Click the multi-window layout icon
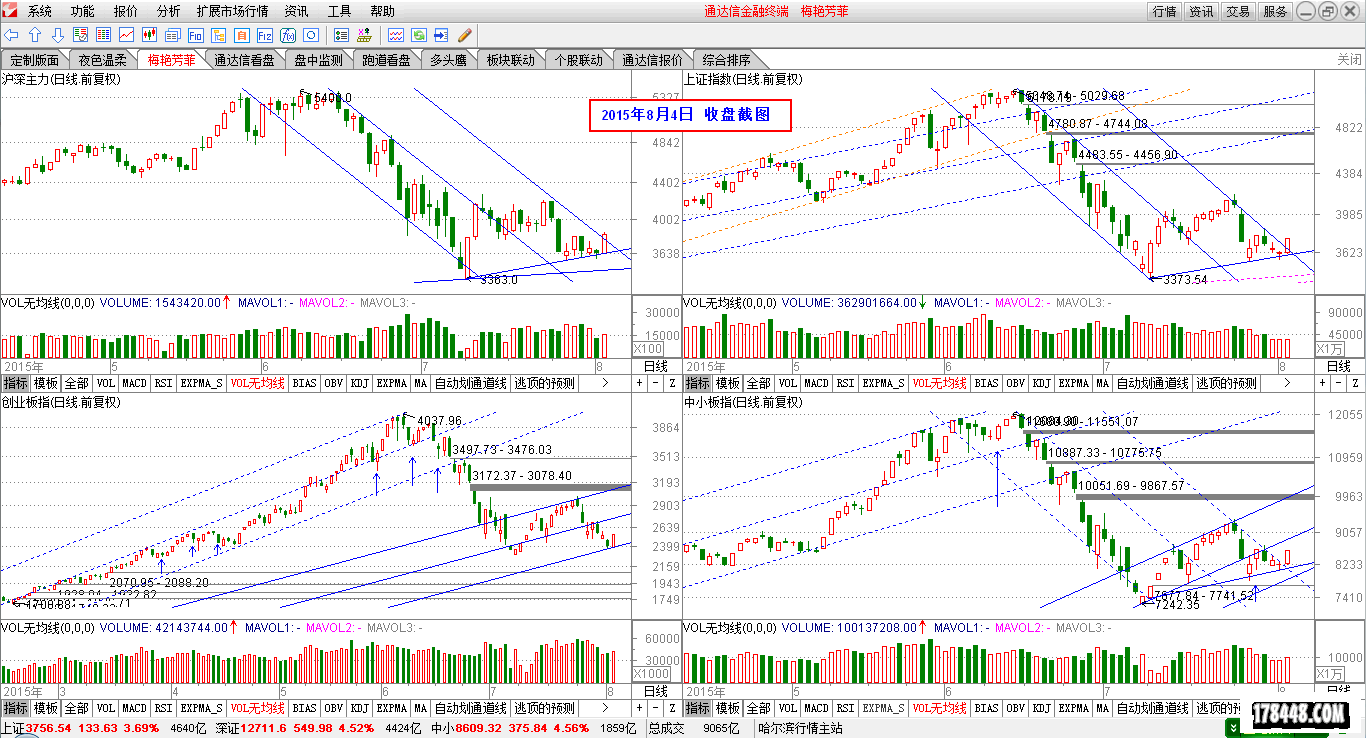 (173, 35)
